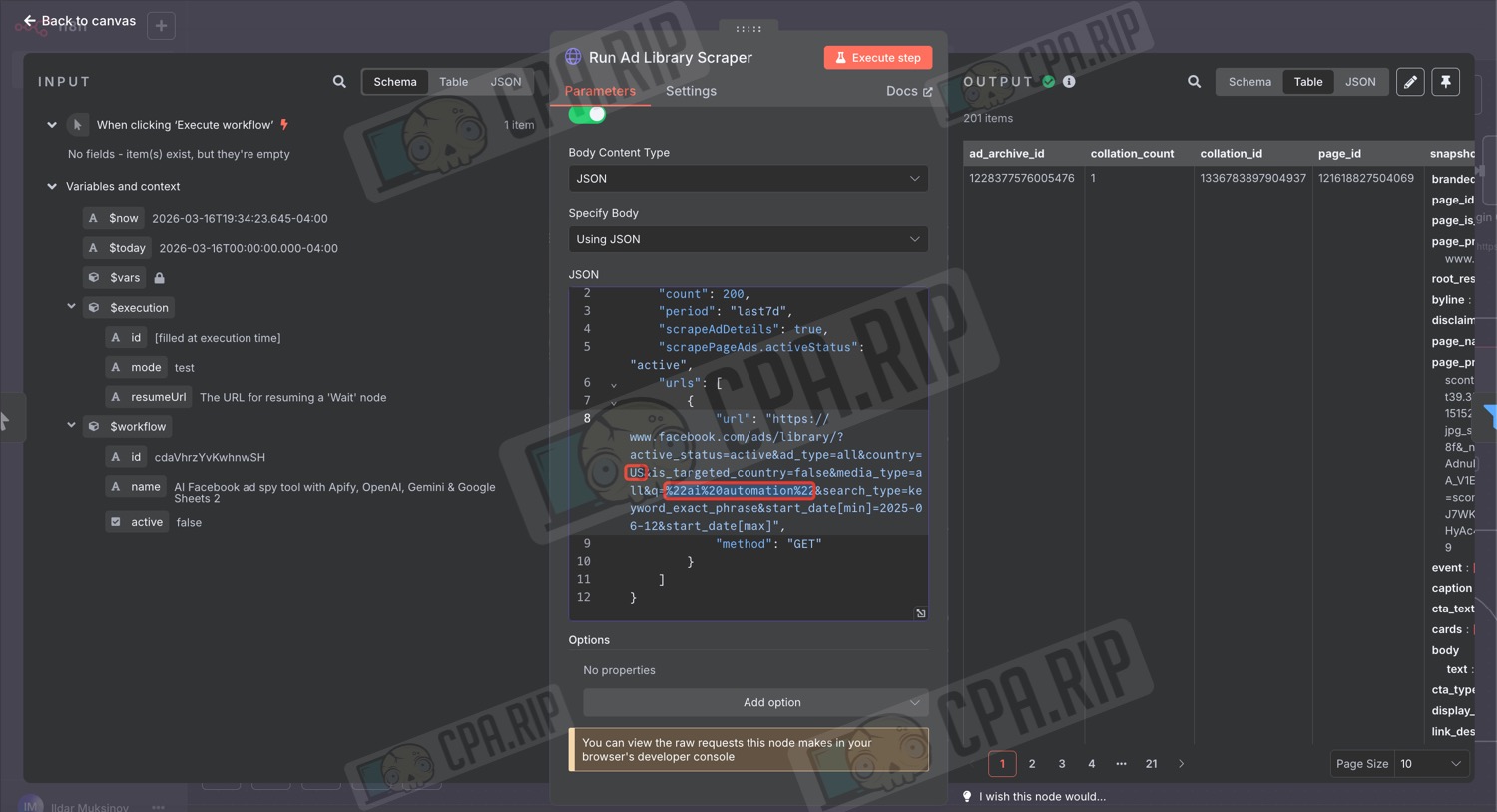Viewport: 1497px width, 812px height.
Task: Click the pencil edit output icon
Action: [x=1410, y=82]
